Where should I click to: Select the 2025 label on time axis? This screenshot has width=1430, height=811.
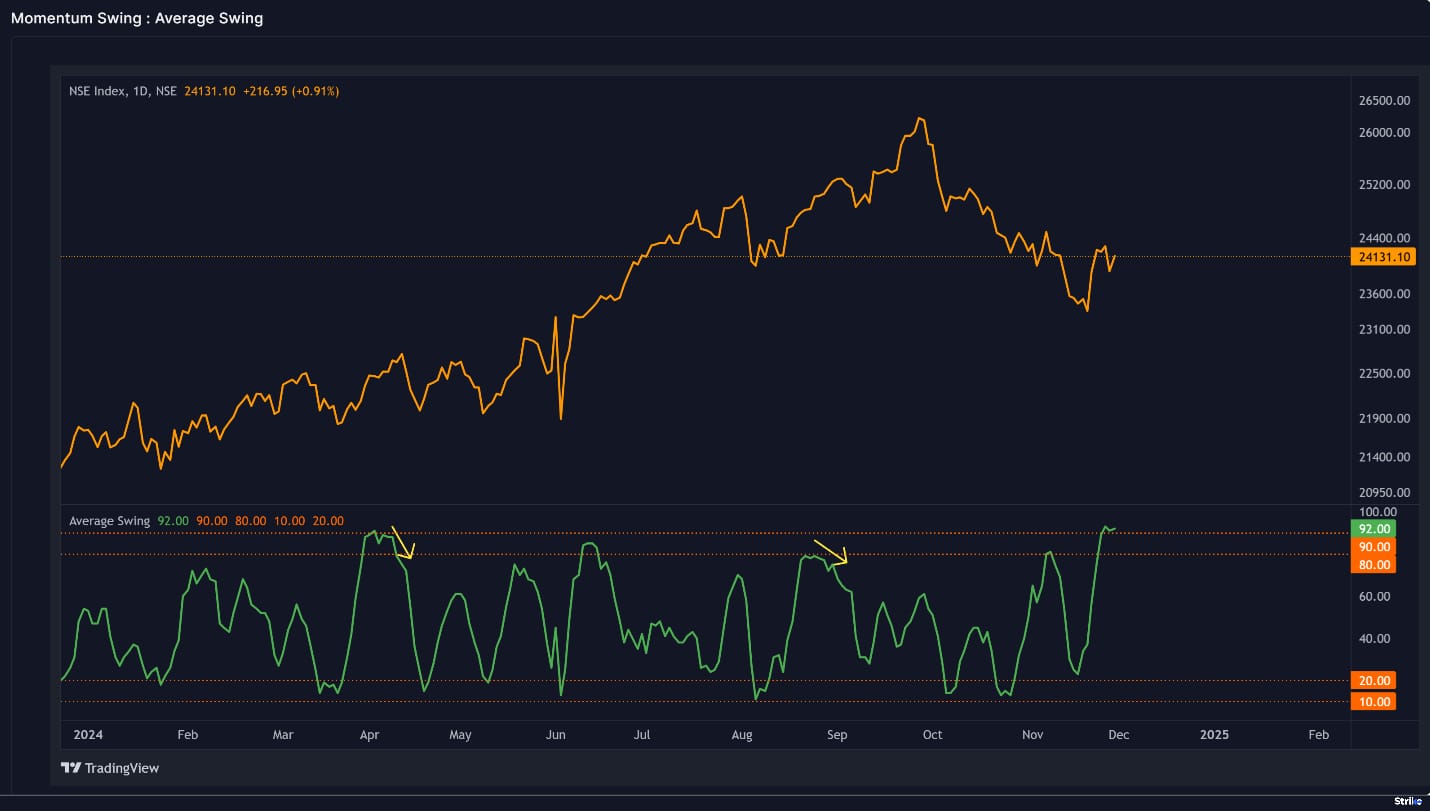1214,735
